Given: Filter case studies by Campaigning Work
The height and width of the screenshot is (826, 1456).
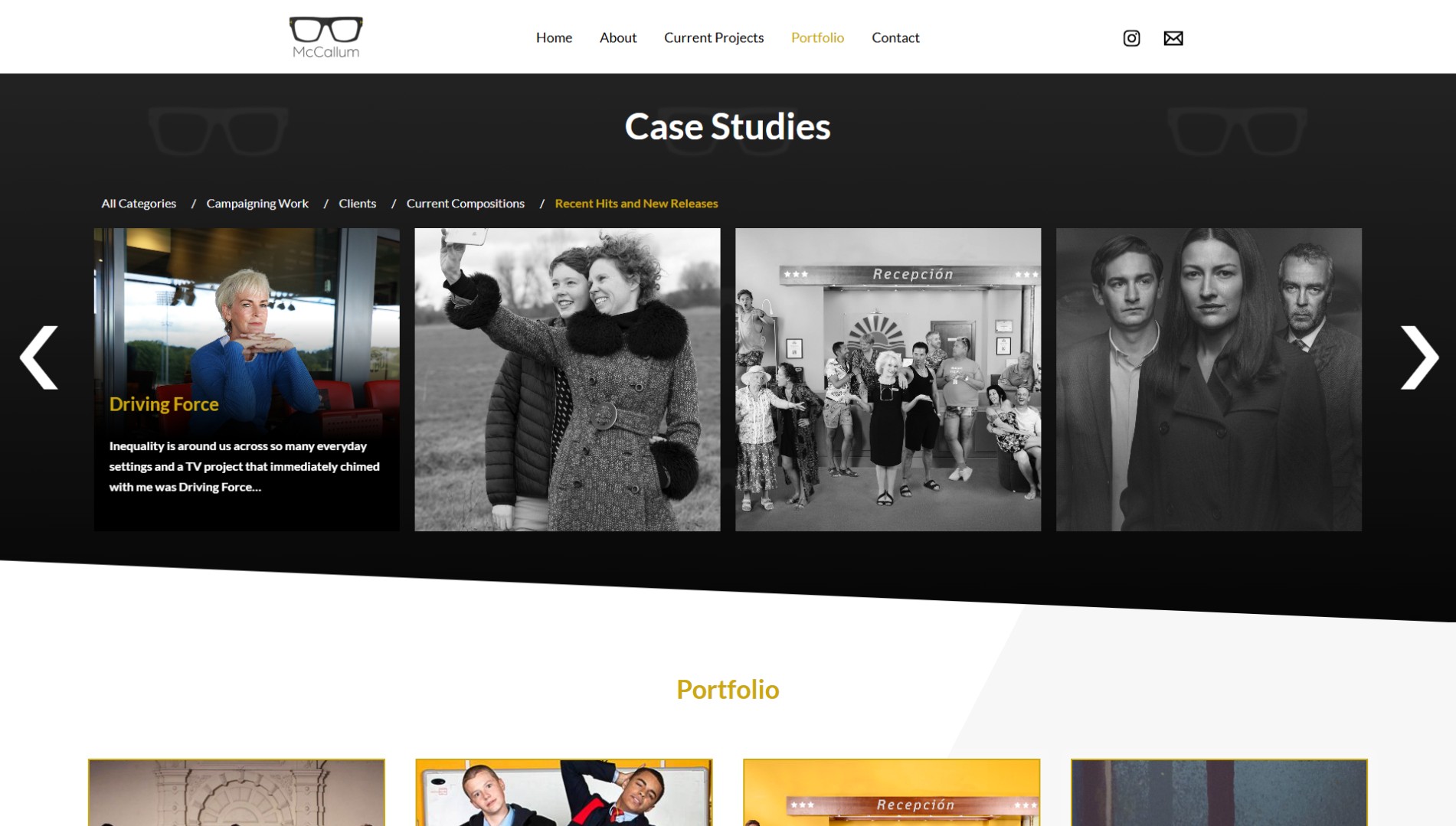Looking at the screenshot, I should [x=257, y=204].
